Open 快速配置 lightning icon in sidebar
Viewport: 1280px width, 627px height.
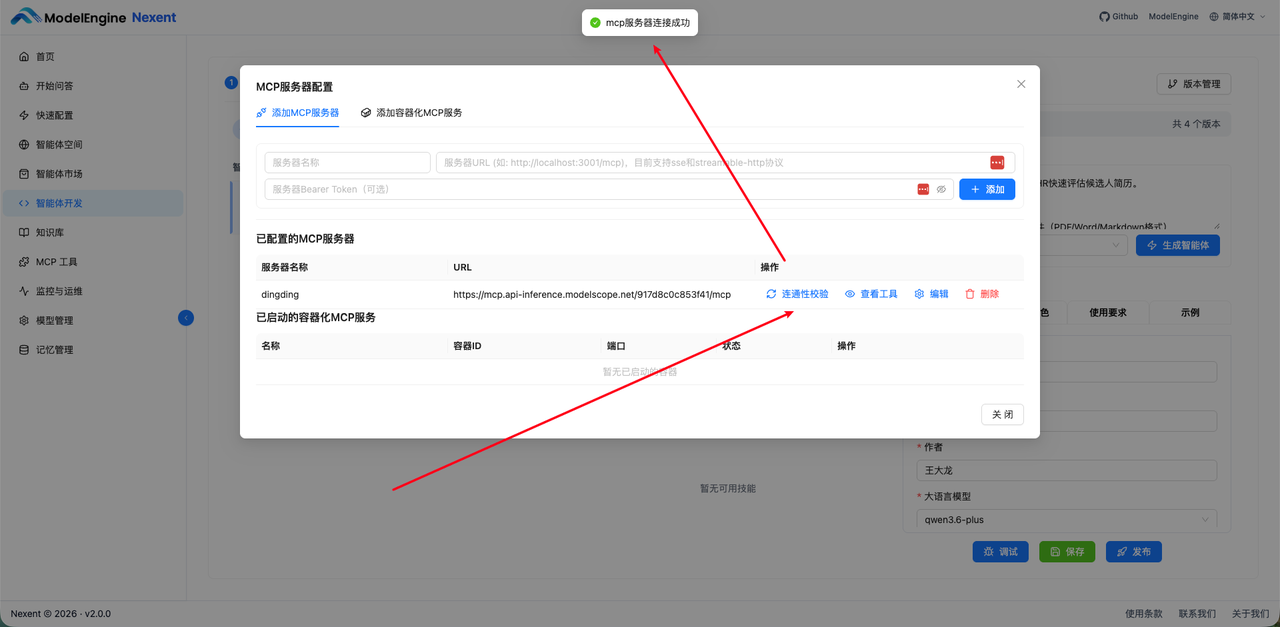pyautogui.click(x=24, y=115)
